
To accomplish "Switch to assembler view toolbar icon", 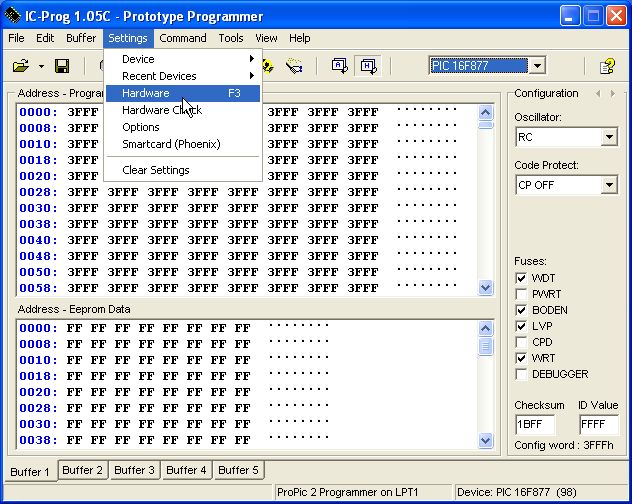I will [339, 66].
